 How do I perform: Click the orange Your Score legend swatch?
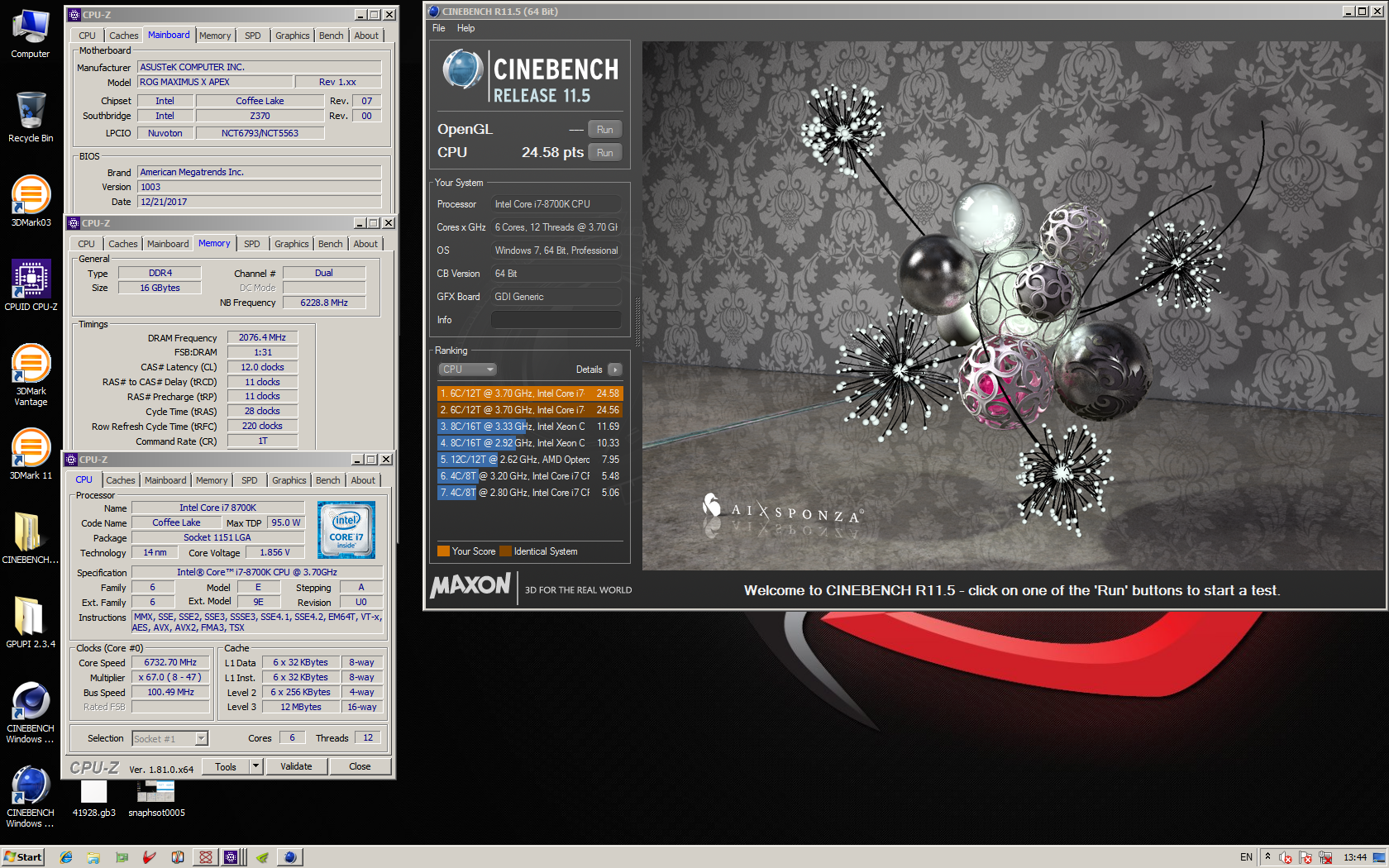coord(443,551)
